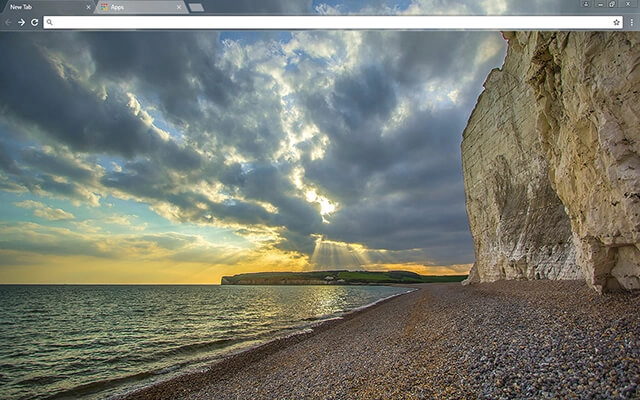Close the New Tab tab

88,7
